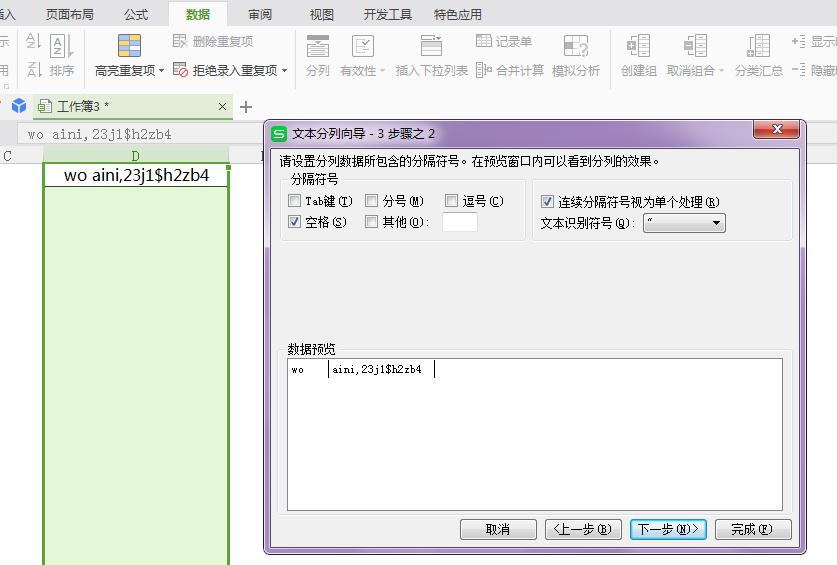Switch to View (视图) tab
The image size is (837, 565).
[322, 14]
